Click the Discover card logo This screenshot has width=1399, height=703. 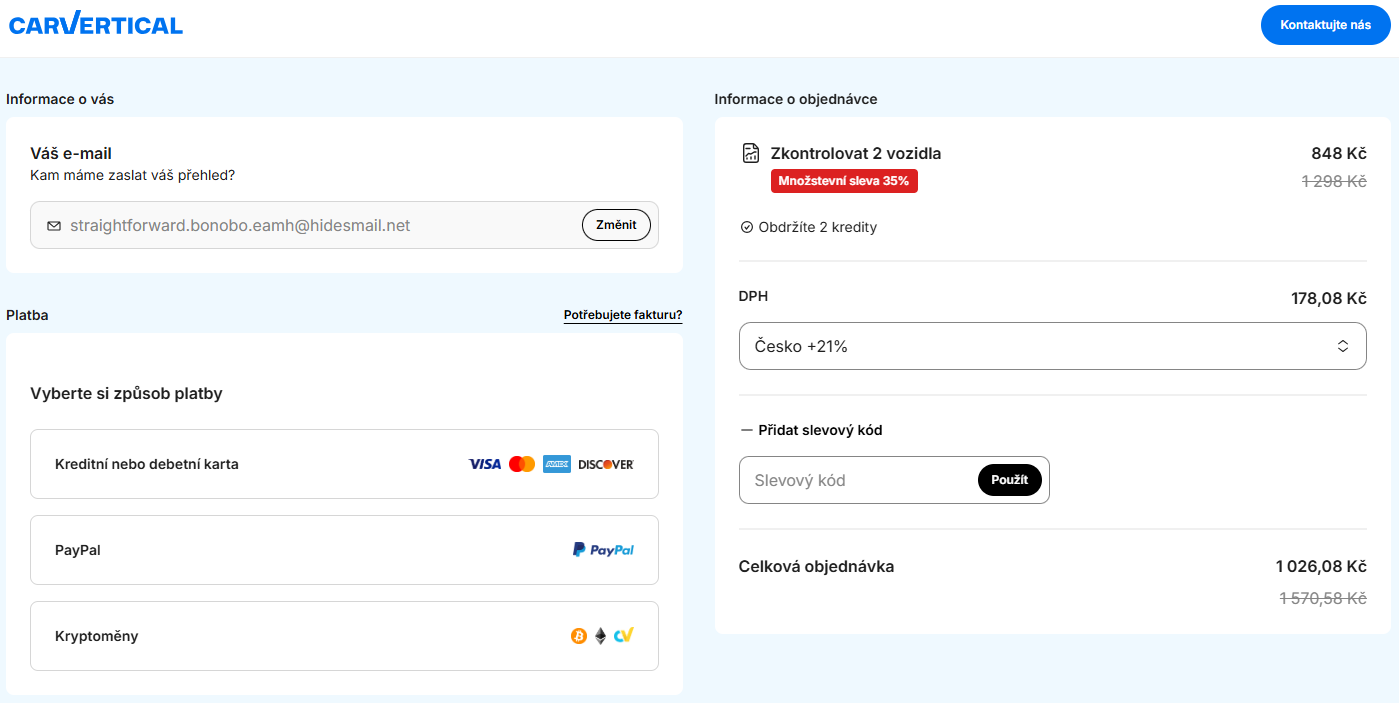tap(606, 464)
